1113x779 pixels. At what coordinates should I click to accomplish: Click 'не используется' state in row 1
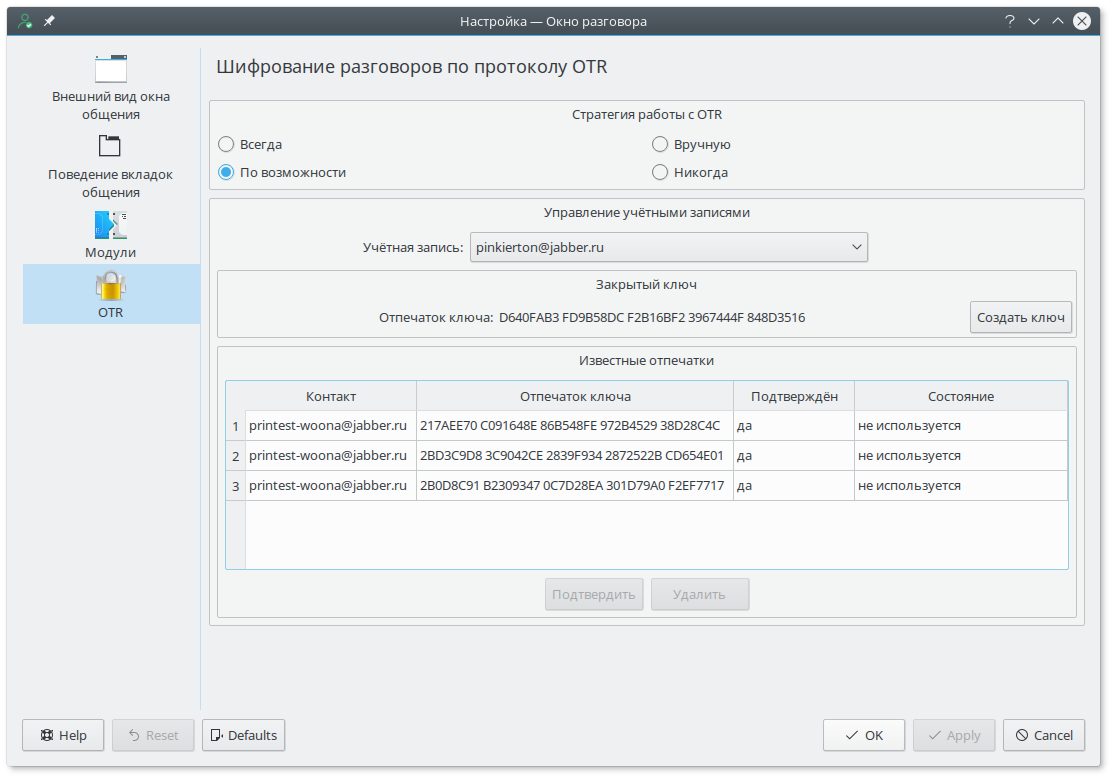[x=961, y=426]
